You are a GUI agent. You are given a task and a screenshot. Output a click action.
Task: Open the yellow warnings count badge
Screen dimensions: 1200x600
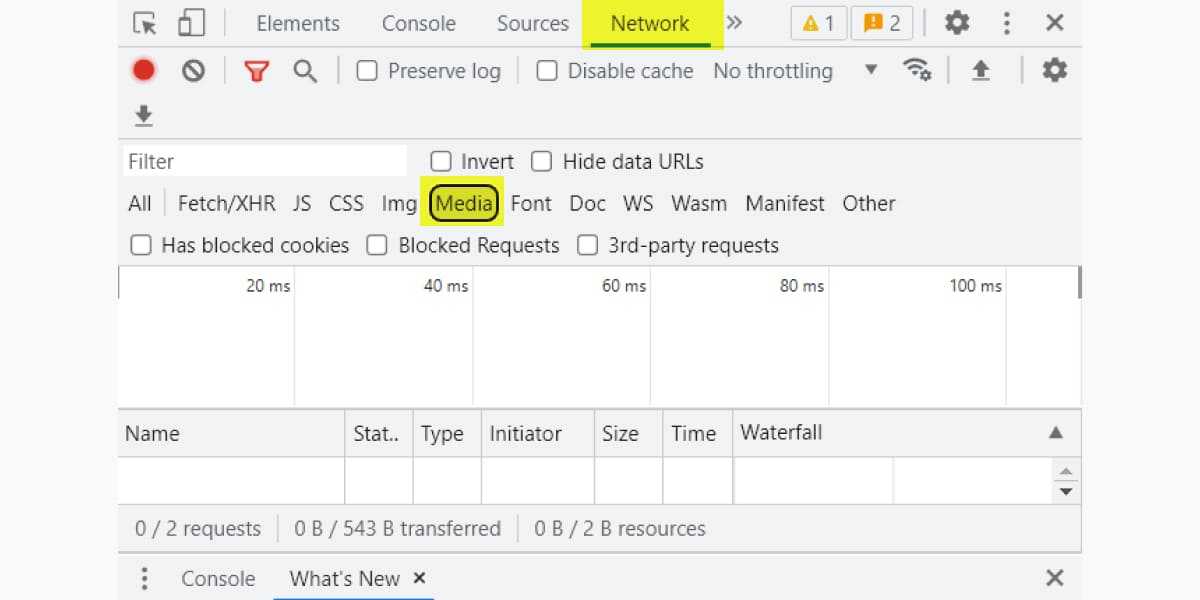click(818, 23)
